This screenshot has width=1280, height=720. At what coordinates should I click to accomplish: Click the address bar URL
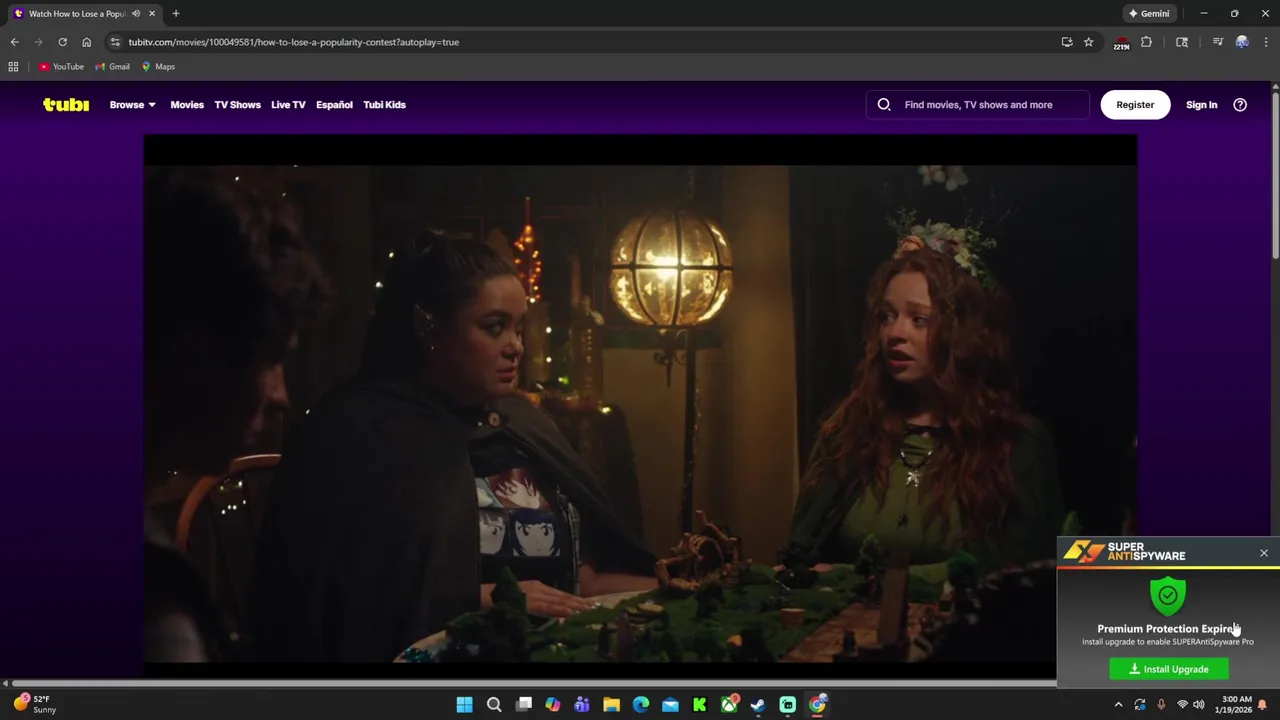293,42
